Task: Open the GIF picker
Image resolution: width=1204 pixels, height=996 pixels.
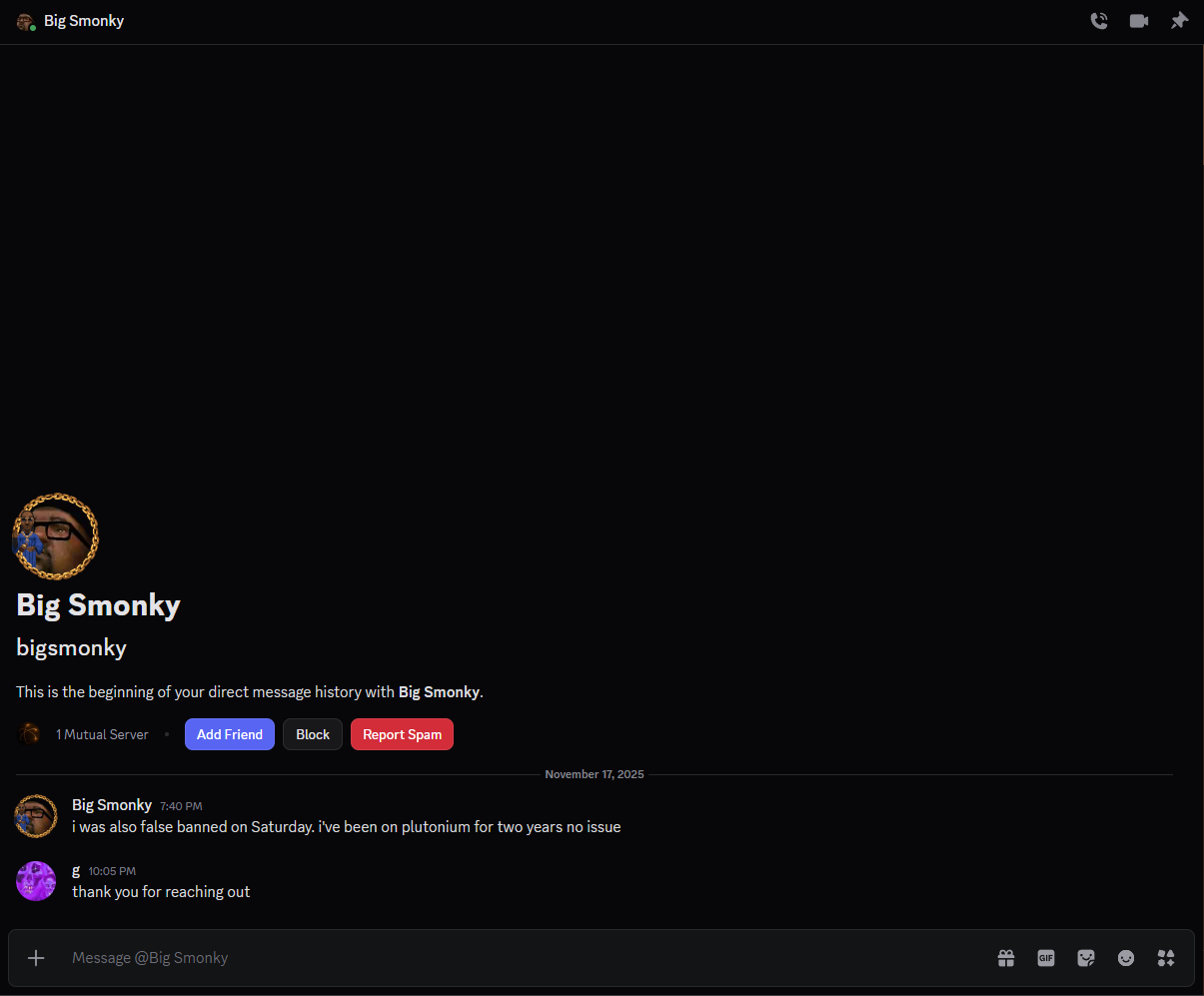Action: click(1046, 957)
